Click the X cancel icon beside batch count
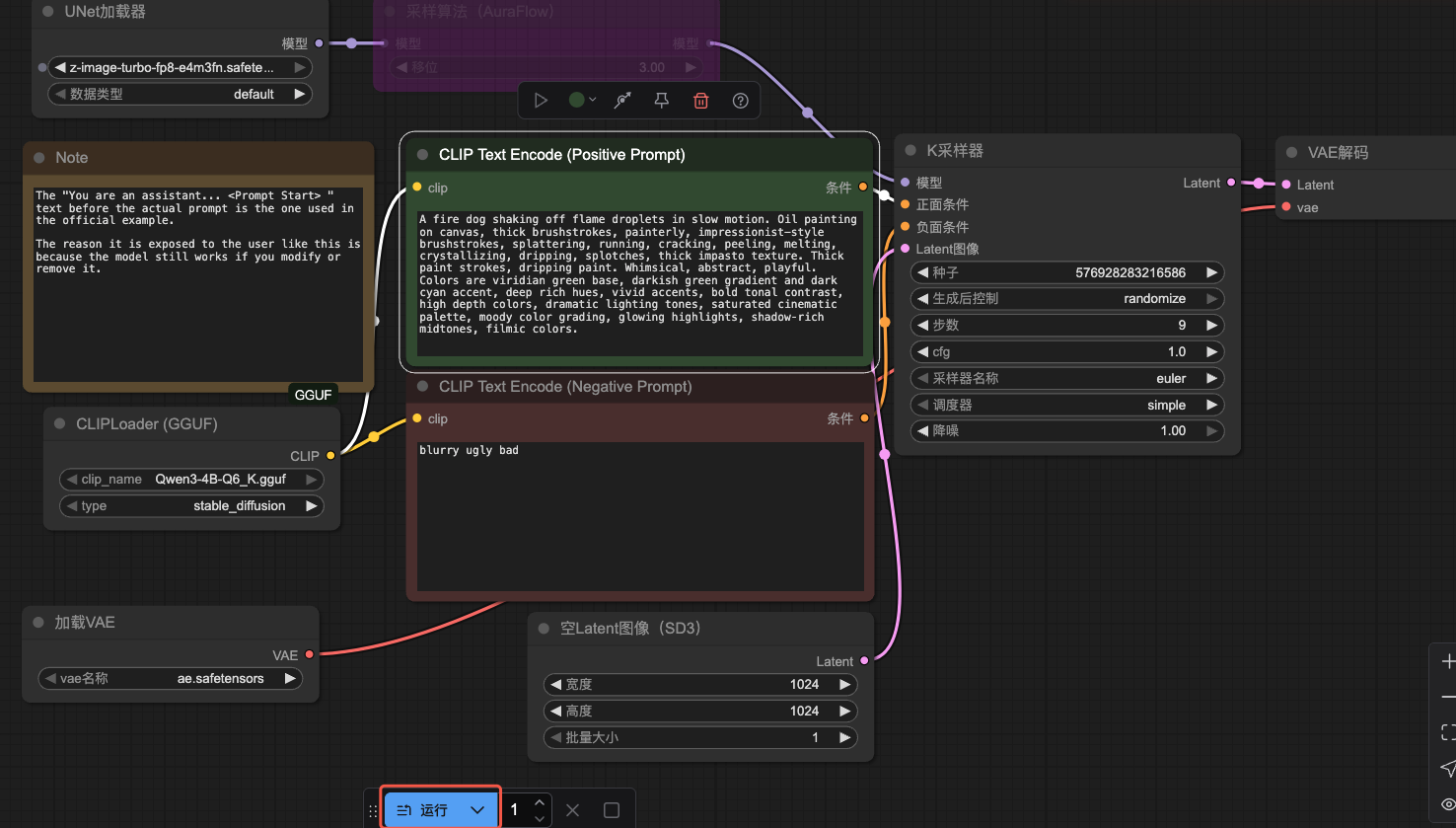 pos(572,810)
